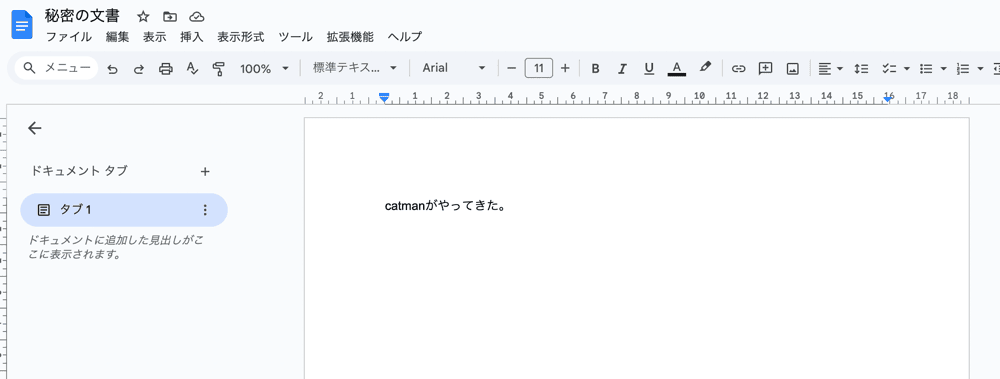This screenshot has width=1000, height=379.
Task: Click the font size field 11
Action: coord(538,68)
